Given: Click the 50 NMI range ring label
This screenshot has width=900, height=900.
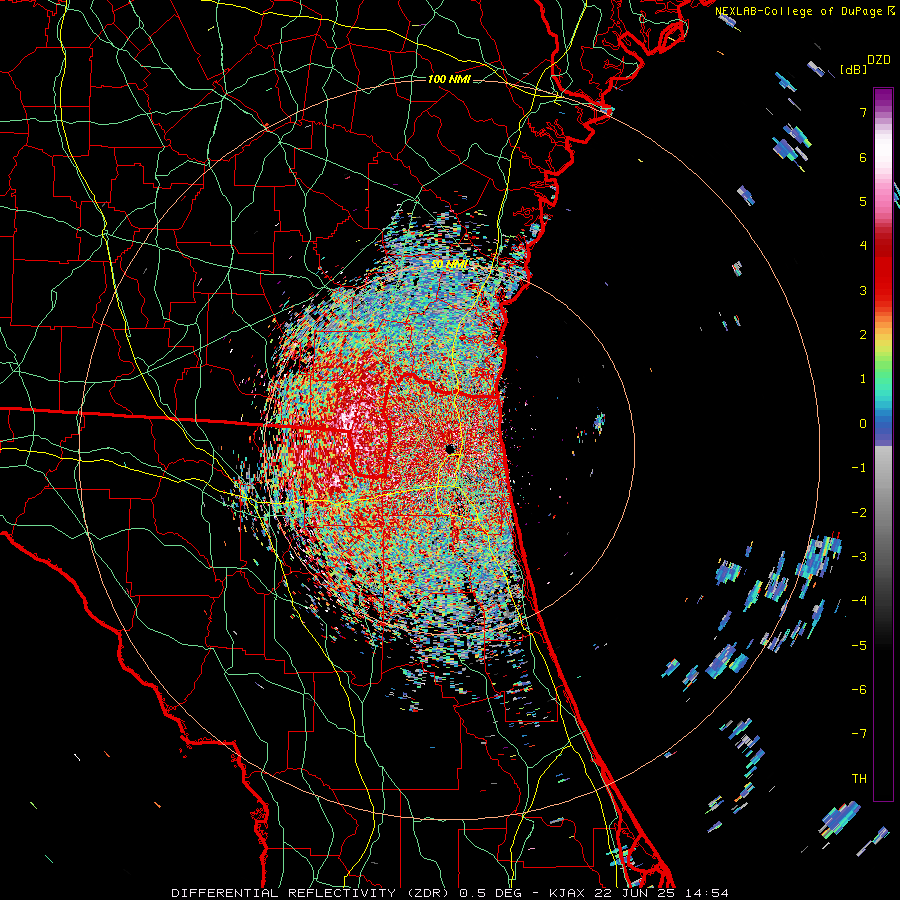Looking at the screenshot, I should [449, 265].
